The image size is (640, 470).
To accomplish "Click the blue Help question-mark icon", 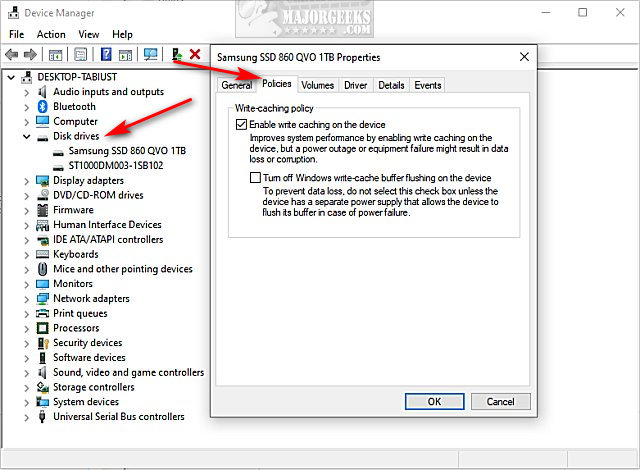I will (x=106, y=54).
